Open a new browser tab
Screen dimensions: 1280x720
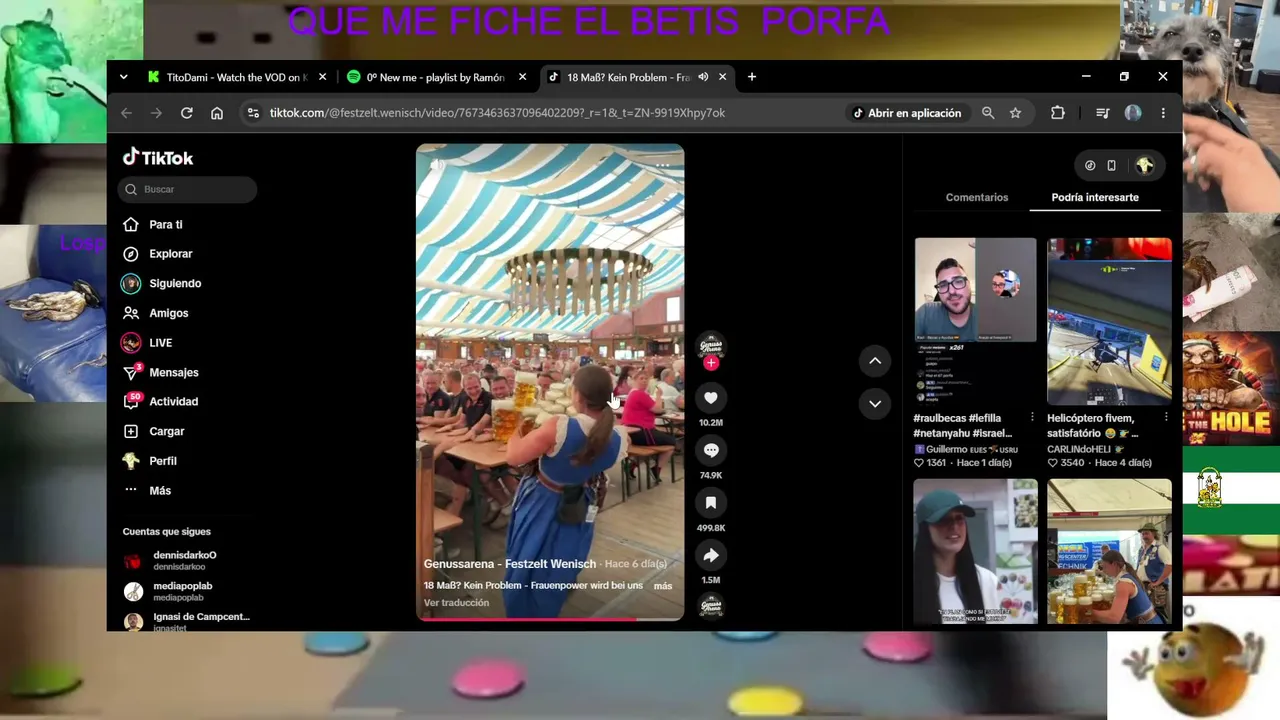pos(752,77)
